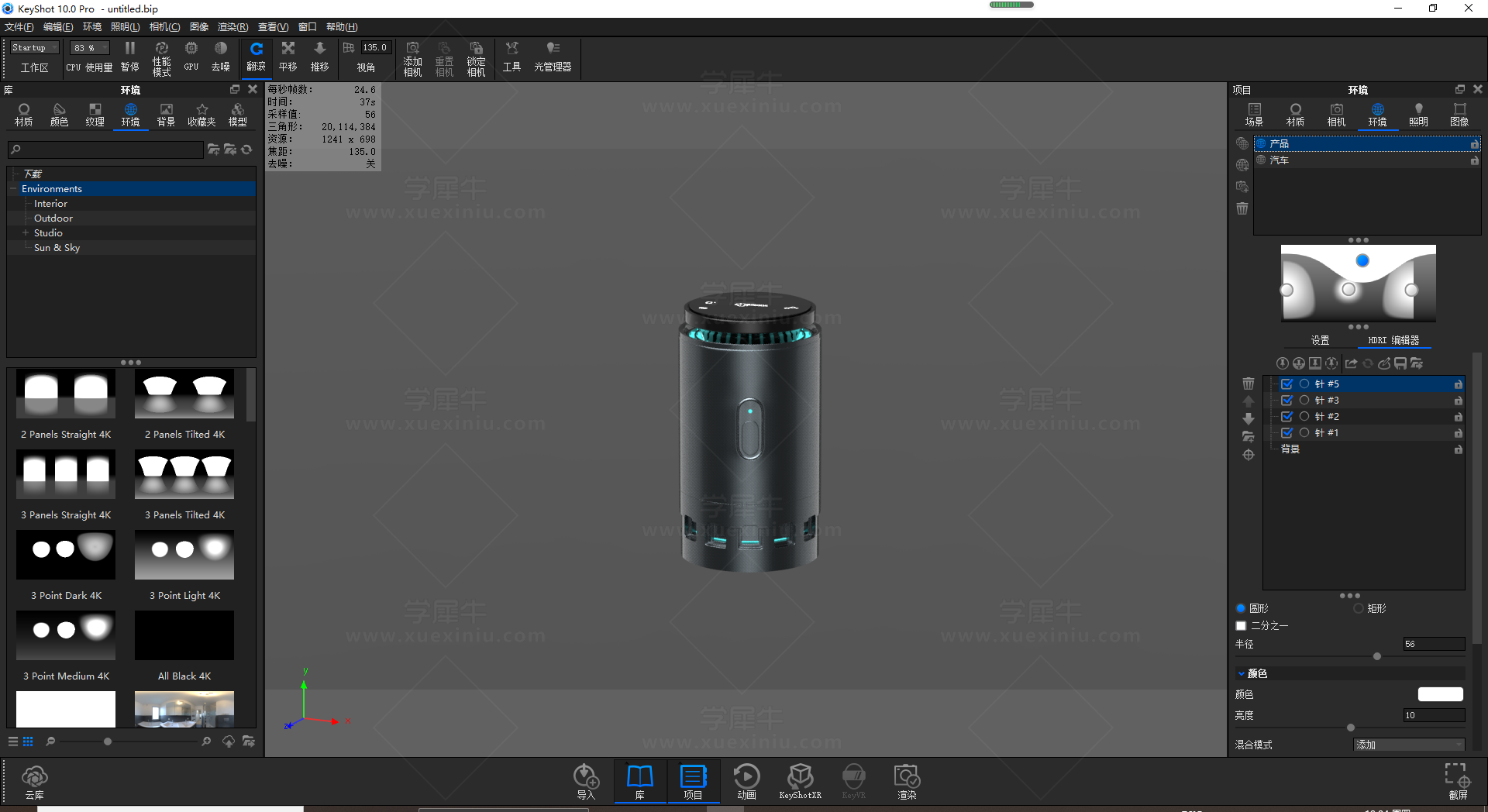
Task: Select the 翻滚 tumble camera tool
Action: pos(256,57)
